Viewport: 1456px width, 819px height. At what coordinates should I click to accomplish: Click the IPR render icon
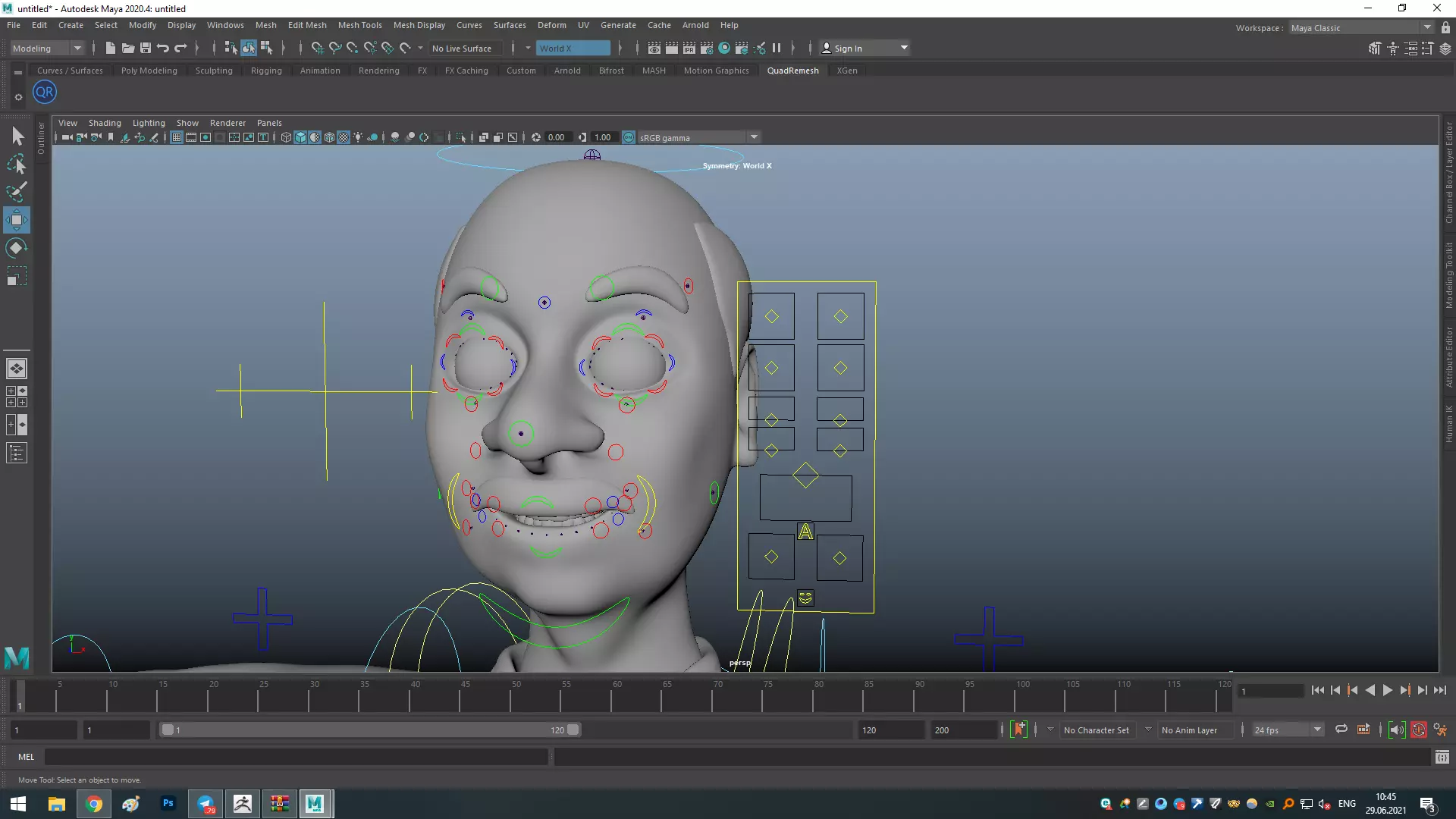(x=689, y=48)
